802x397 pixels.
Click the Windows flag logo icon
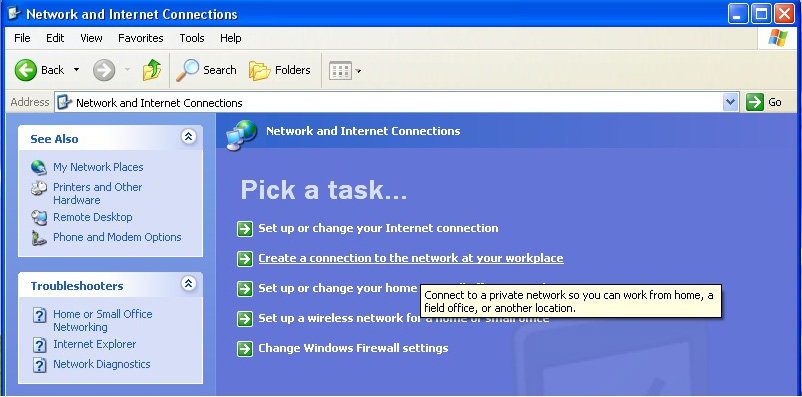click(x=777, y=38)
